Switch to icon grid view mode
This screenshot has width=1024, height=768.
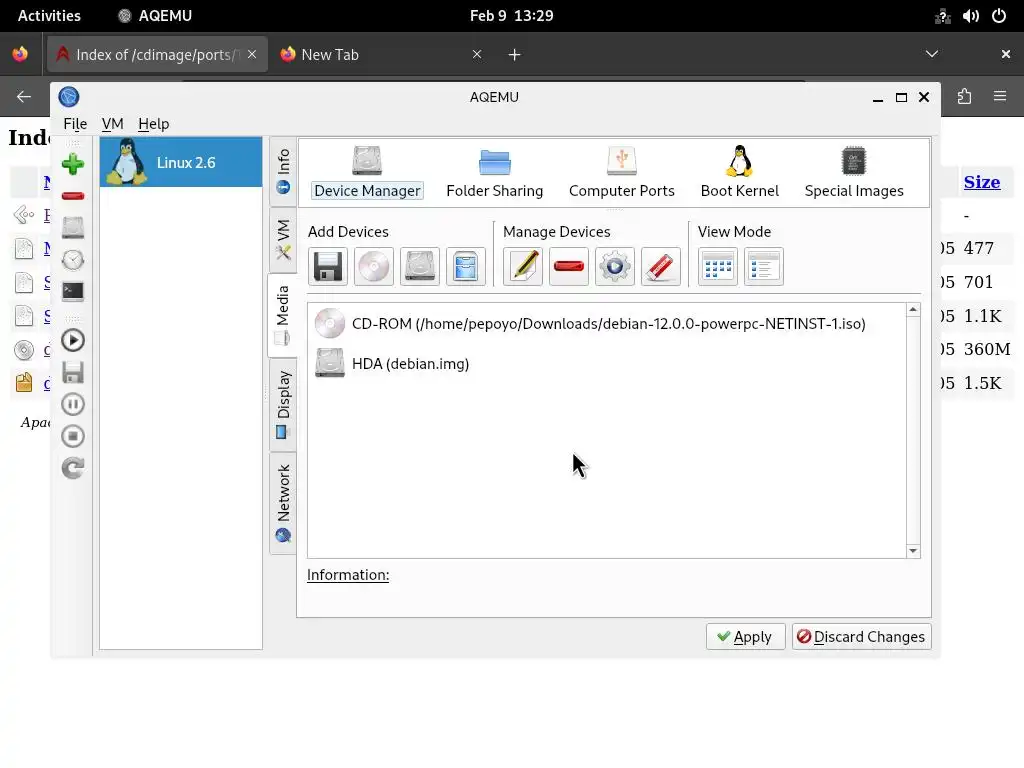click(718, 266)
